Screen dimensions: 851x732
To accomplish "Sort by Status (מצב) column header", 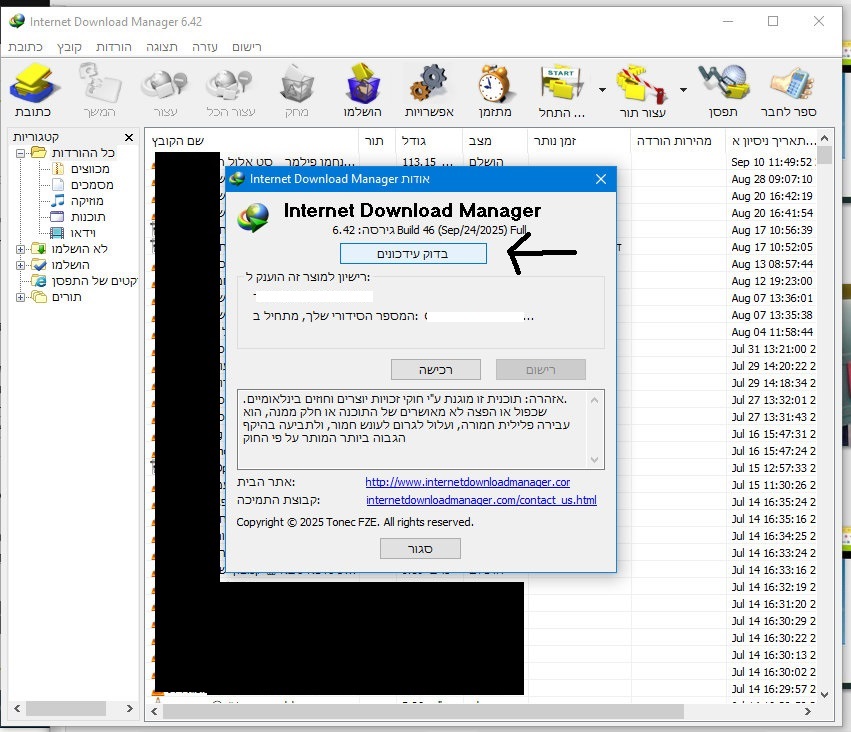I will [x=495, y=141].
